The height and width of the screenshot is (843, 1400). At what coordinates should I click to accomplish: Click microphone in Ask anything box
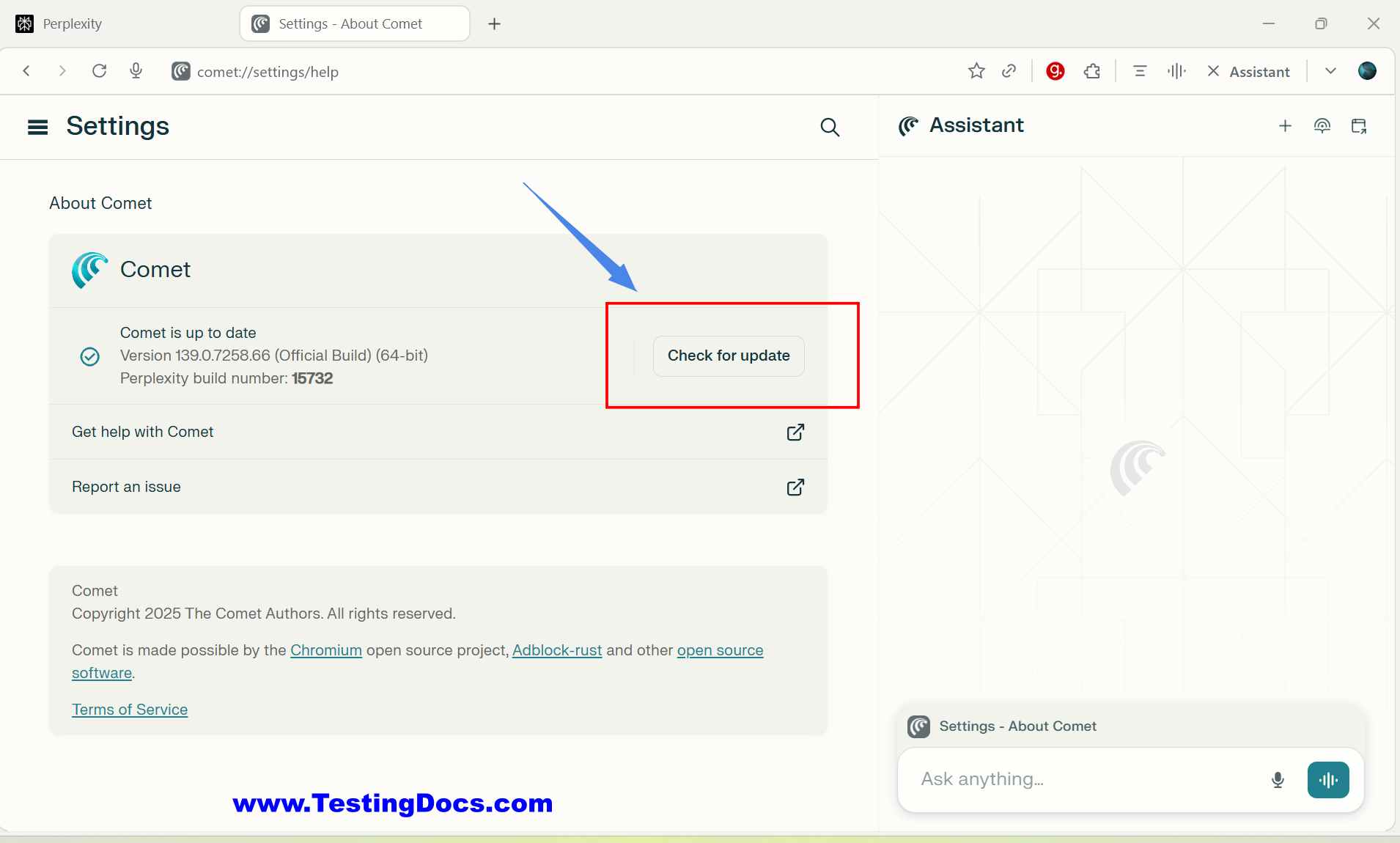pyautogui.click(x=1278, y=780)
